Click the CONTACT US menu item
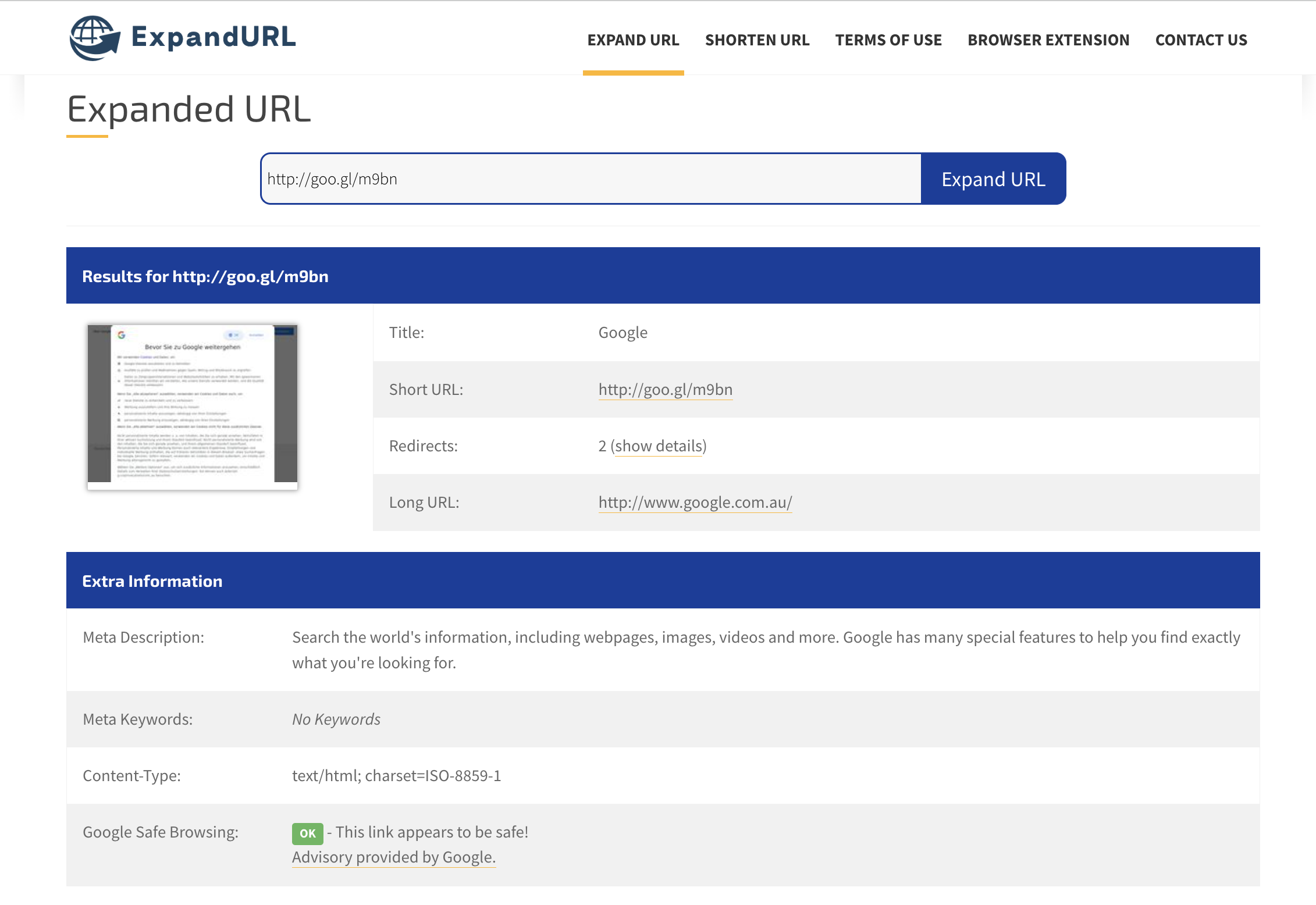The width and height of the screenshot is (1316, 905). [x=1201, y=40]
